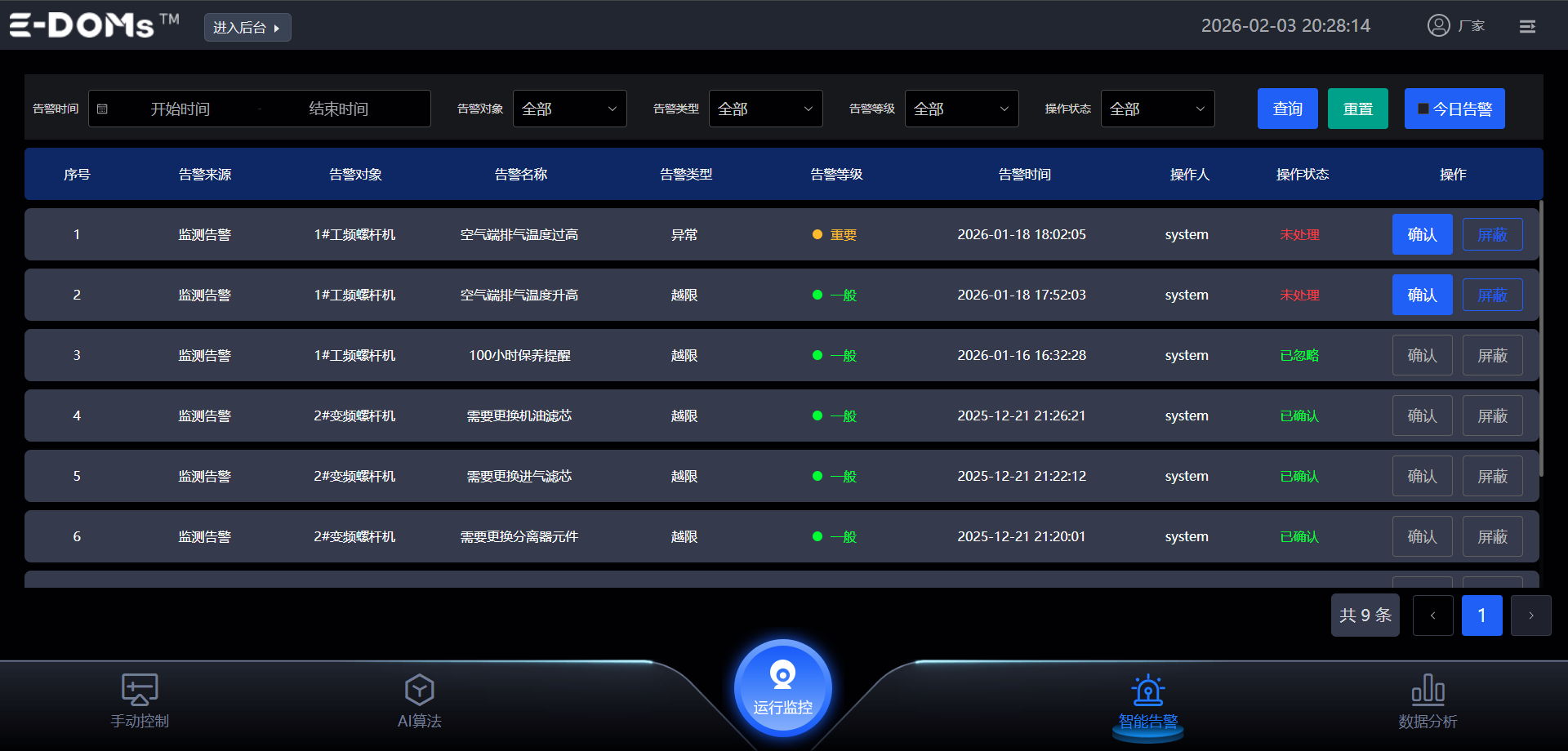Click the green reset button

click(1357, 109)
